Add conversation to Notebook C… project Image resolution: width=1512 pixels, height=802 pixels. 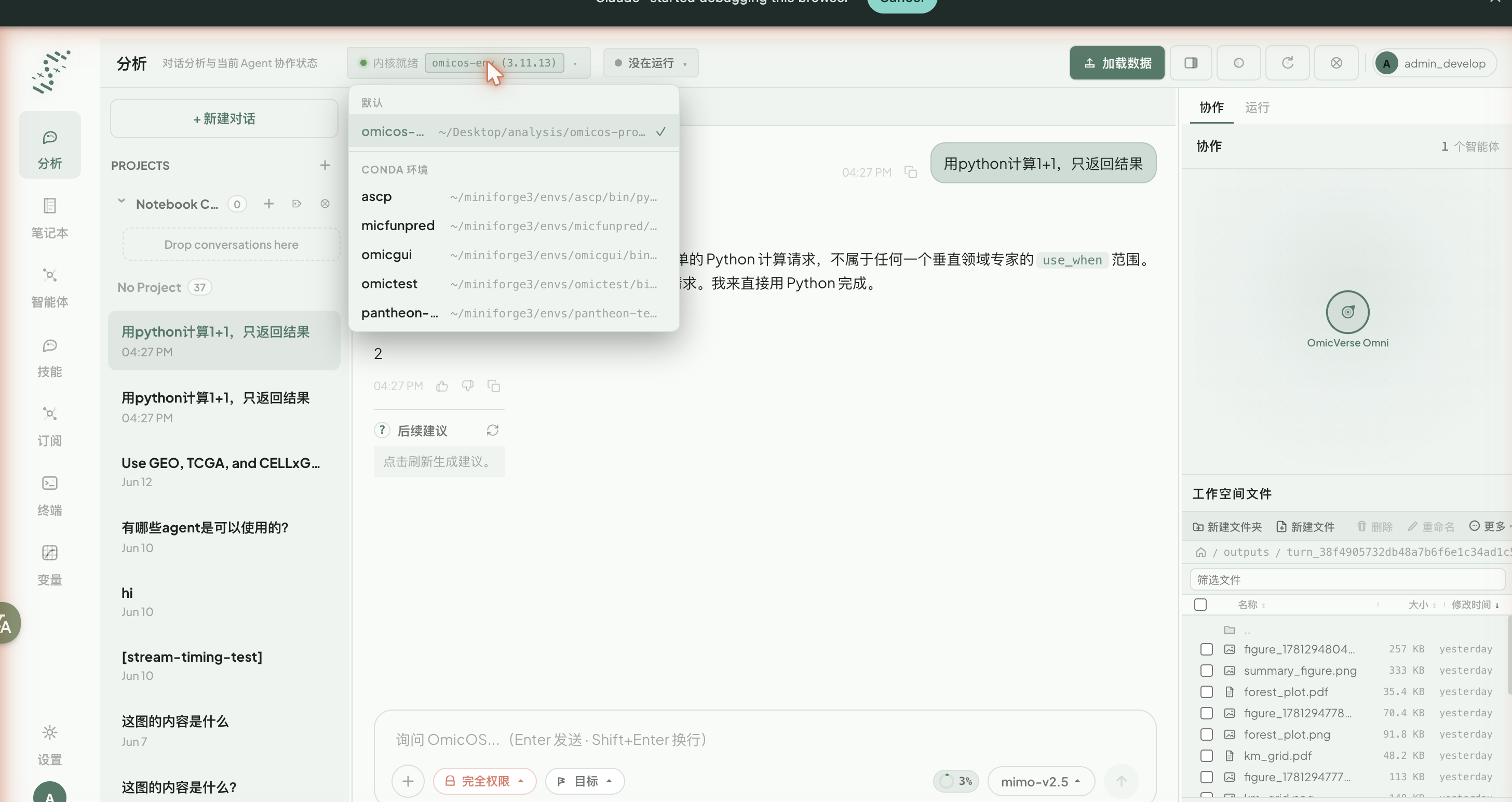click(x=269, y=204)
